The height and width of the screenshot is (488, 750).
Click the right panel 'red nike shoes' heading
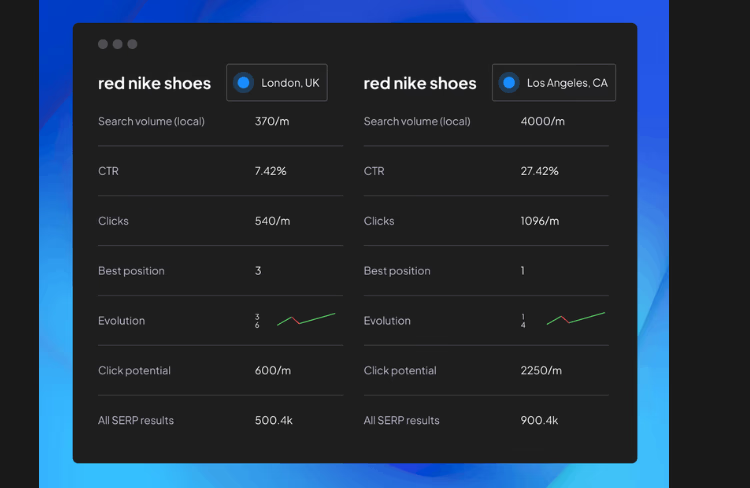pyautogui.click(x=420, y=84)
